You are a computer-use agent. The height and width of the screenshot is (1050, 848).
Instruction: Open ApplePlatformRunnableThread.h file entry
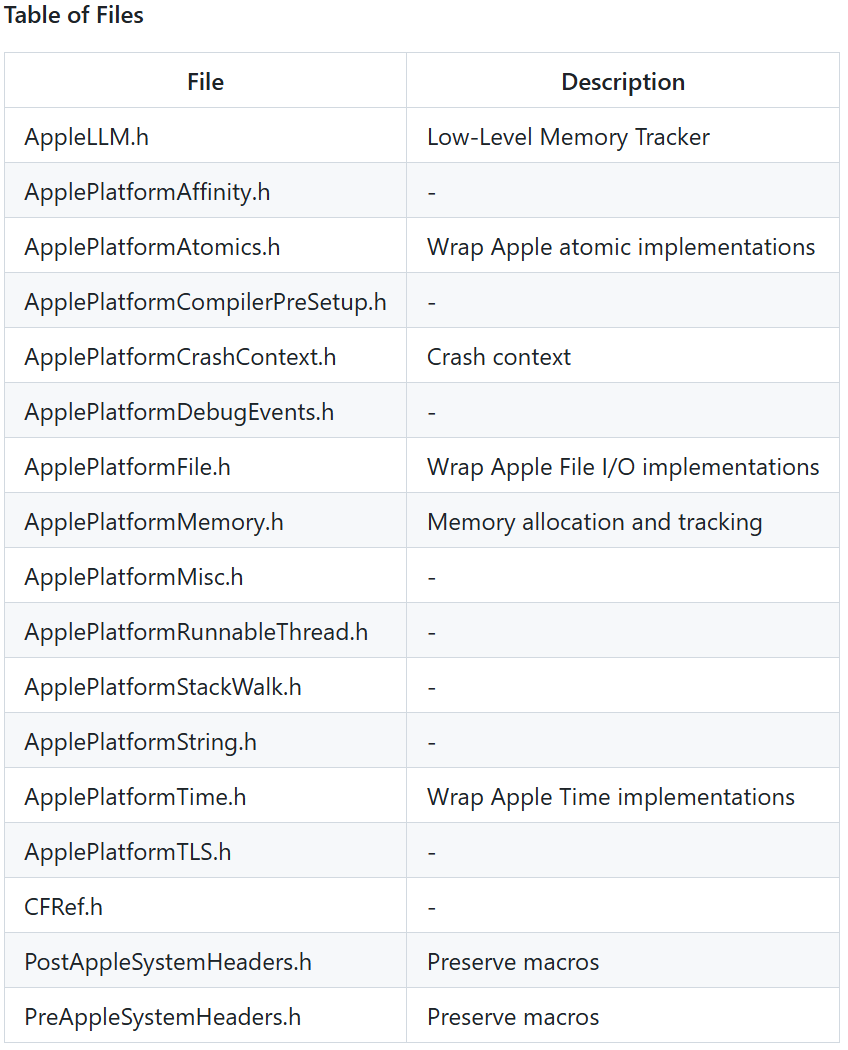click(x=196, y=632)
